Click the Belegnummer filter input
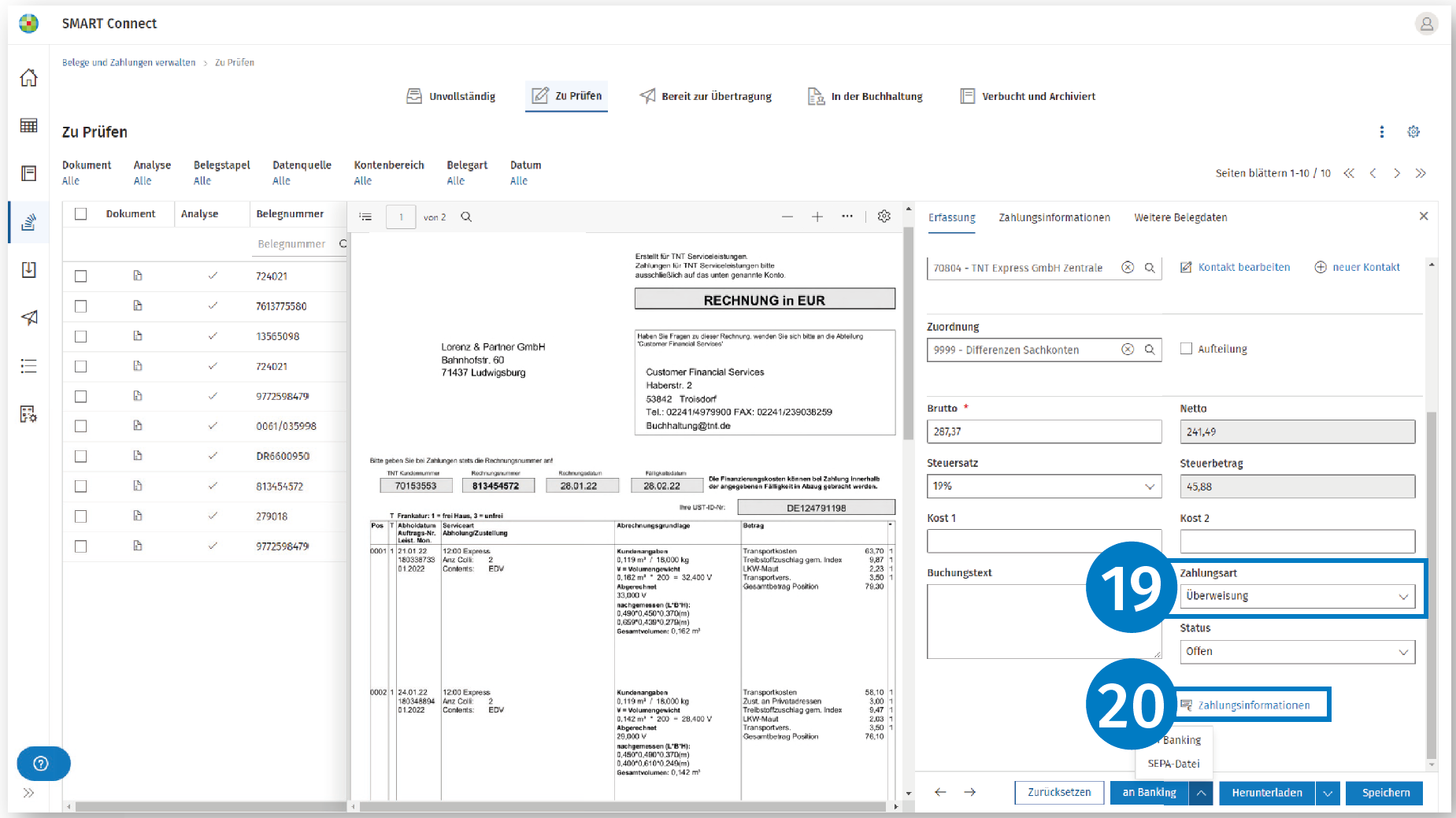Viewport: 1456px width, 818px height. coord(291,244)
